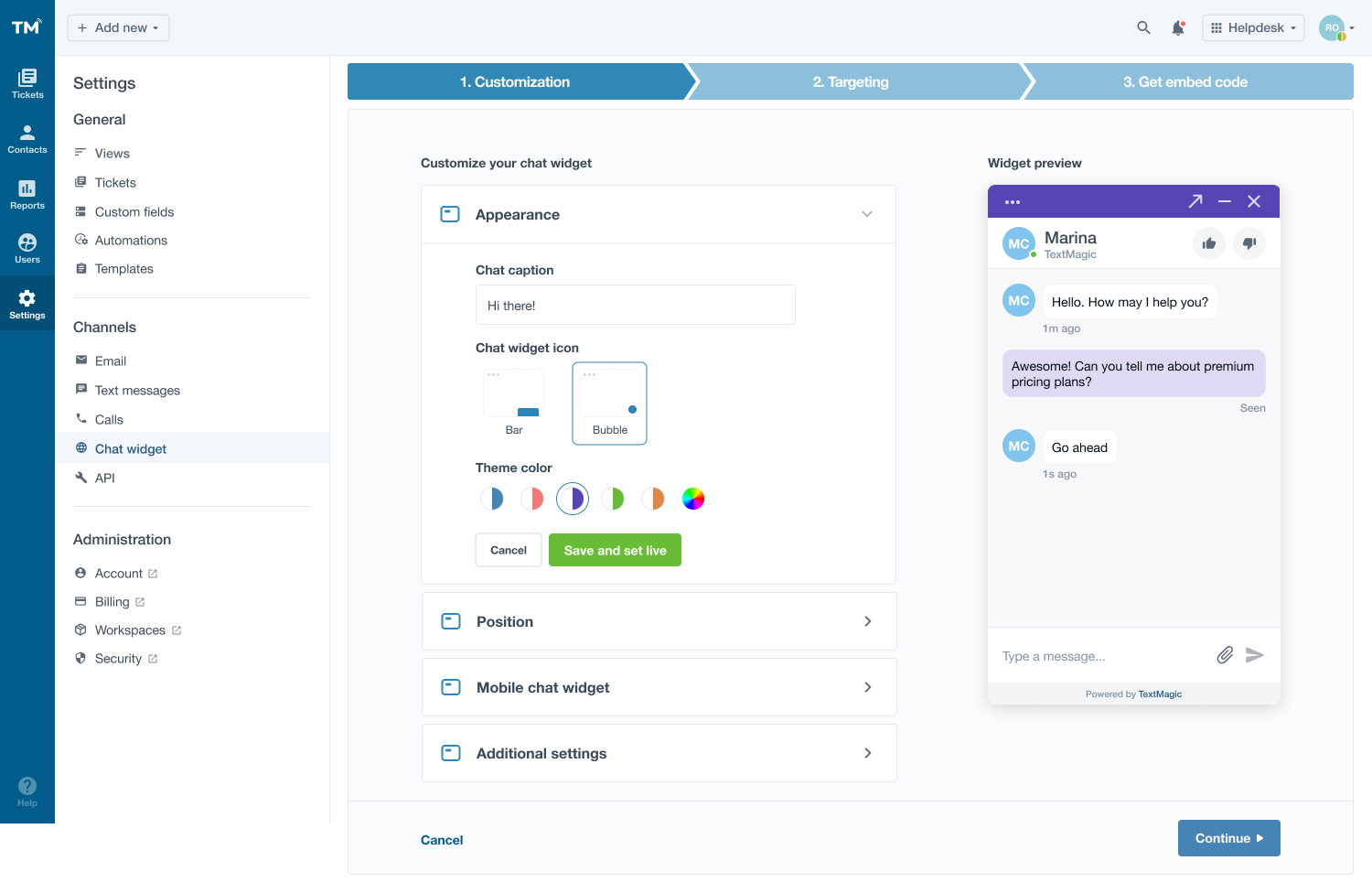Click the send message arrow in the widget preview
Image resolution: width=1372 pixels, height=893 pixels.
pos(1255,655)
